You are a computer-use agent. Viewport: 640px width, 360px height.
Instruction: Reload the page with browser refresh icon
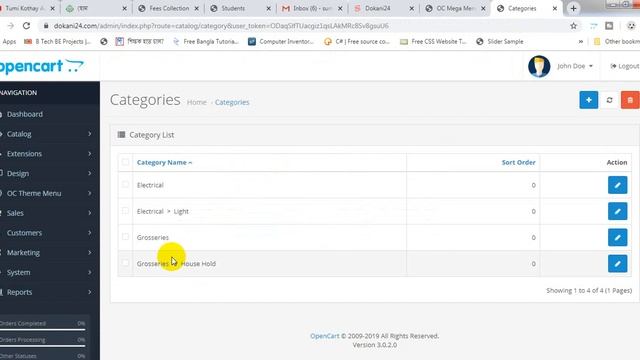27,26
